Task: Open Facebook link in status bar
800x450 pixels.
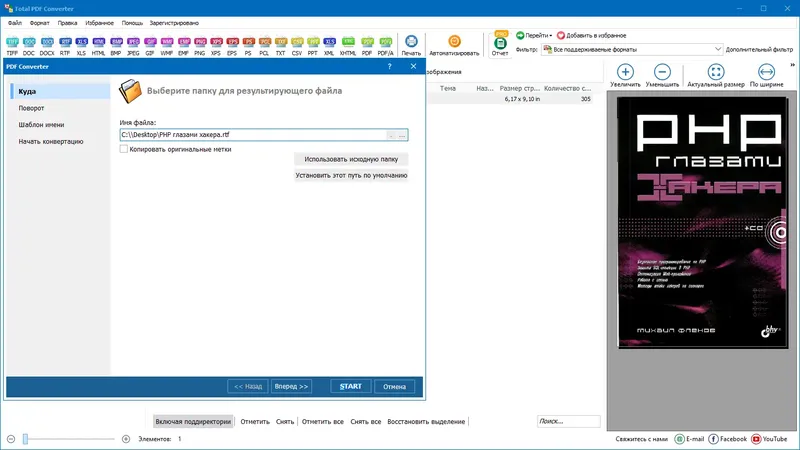Action: click(728, 439)
